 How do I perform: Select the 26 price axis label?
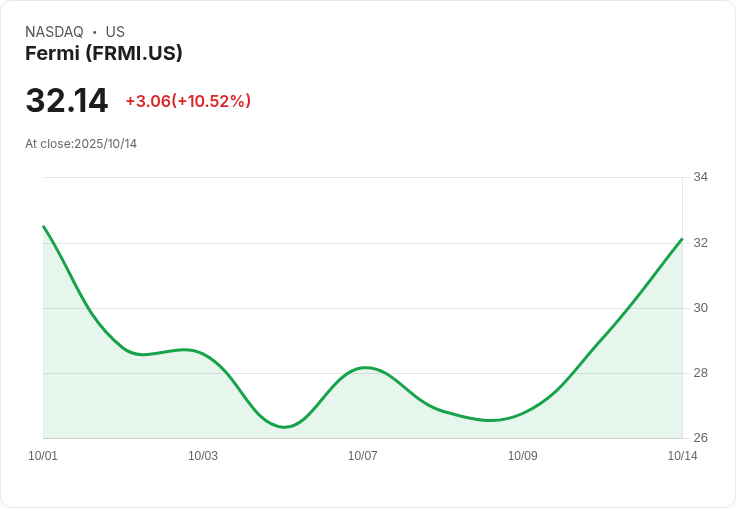[700, 438]
